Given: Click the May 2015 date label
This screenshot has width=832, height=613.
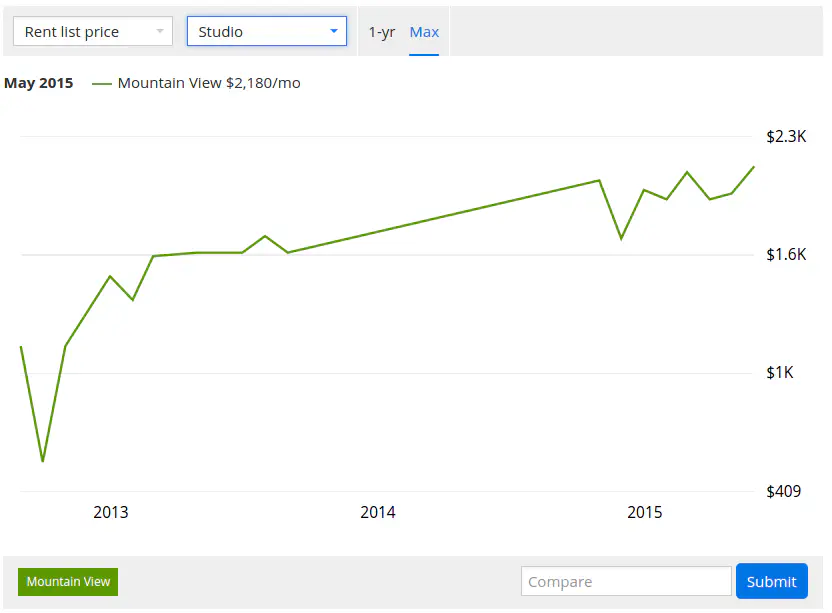Looking at the screenshot, I should tap(39, 83).
